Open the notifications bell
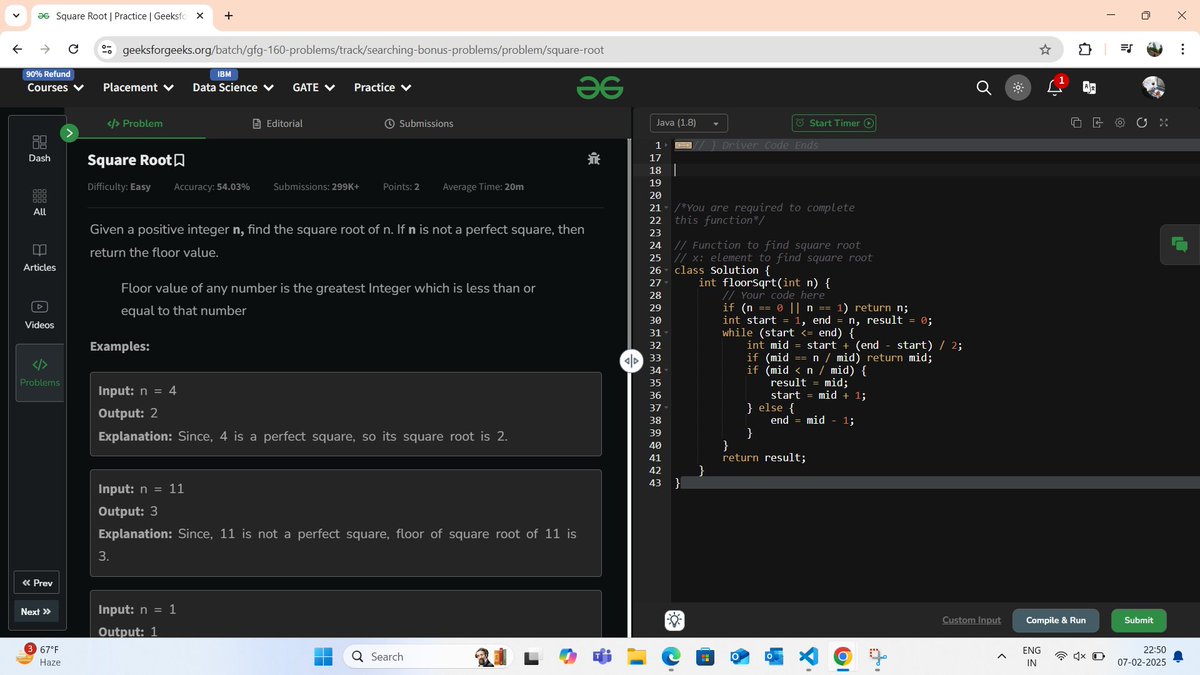 tap(1054, 87)
